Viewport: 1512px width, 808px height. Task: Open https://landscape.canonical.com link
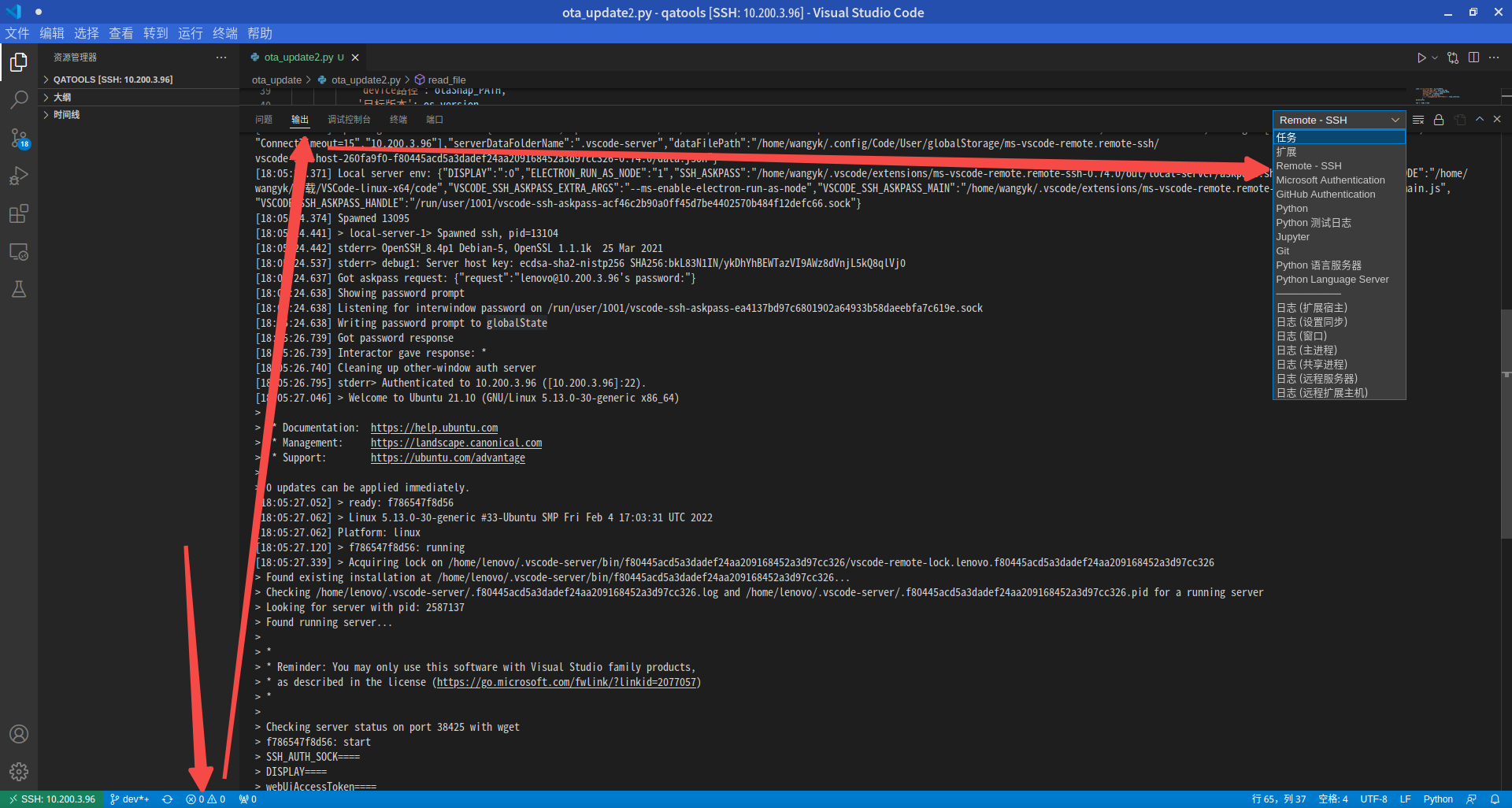[x=456, y=443]
